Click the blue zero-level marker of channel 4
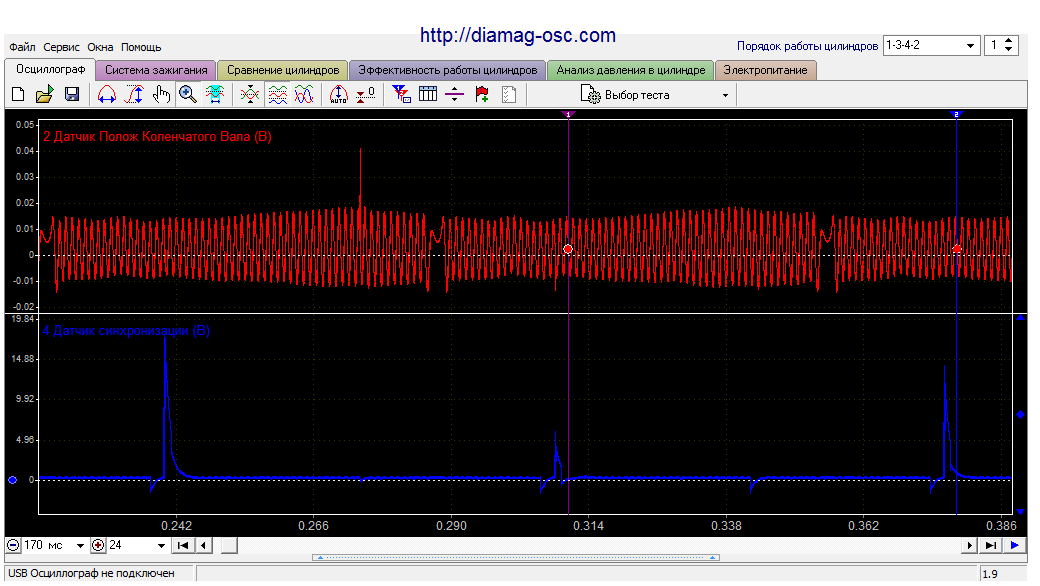This screenshot has height=586, width=1040. click(x=13, y=480)
